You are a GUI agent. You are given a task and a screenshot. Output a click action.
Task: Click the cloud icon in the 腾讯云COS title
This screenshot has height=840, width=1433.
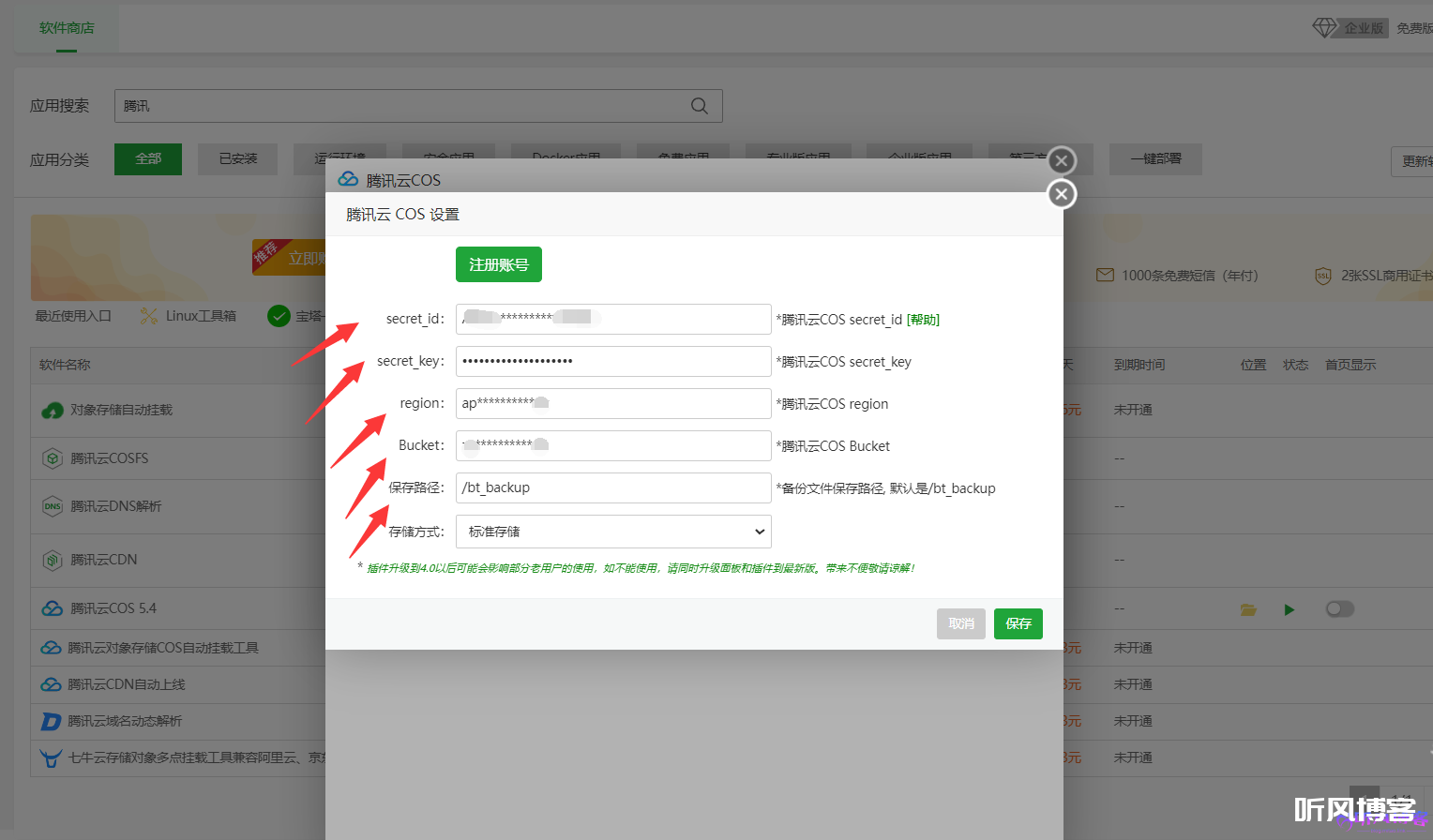pyautogui.click(x=348, y=179)
